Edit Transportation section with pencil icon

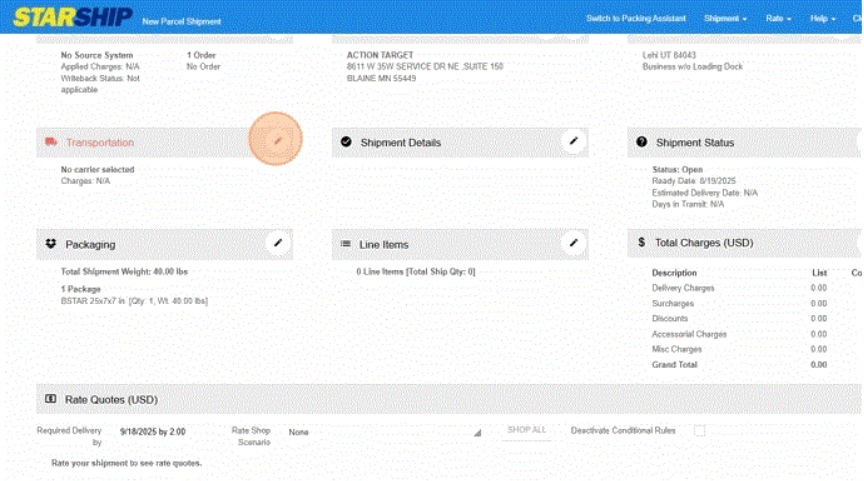(x=278, y=142)
